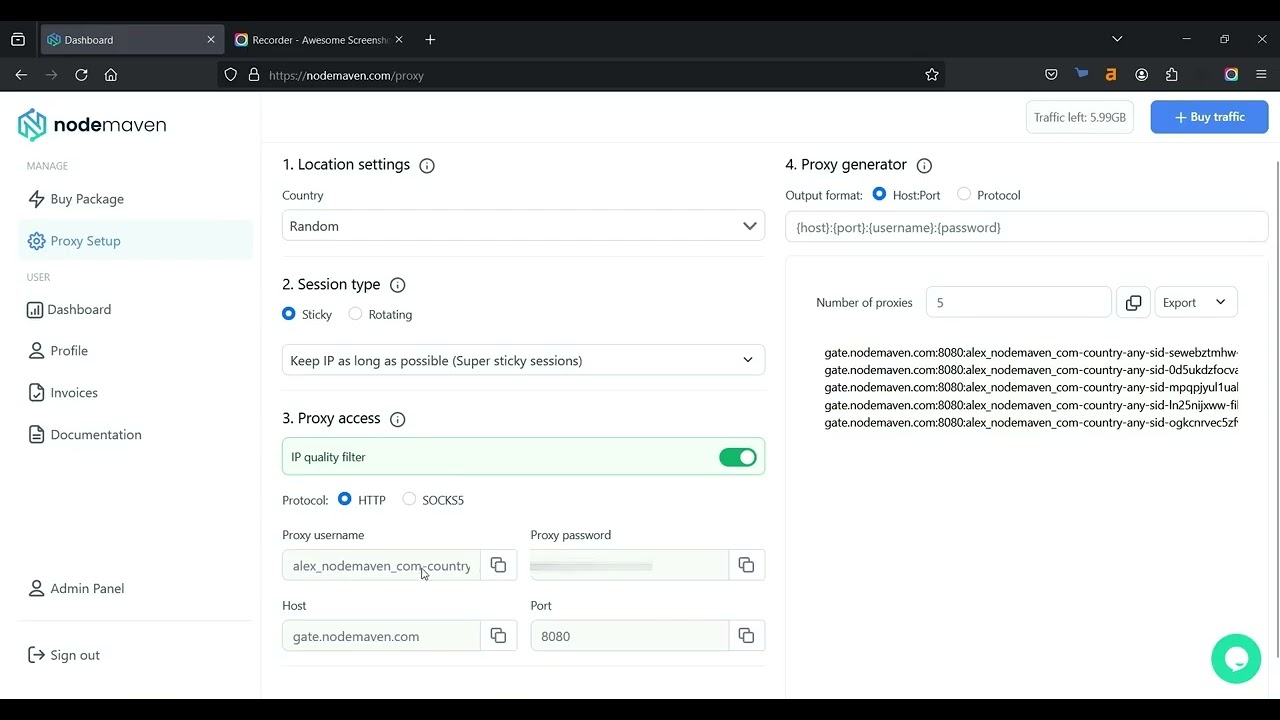Image resolution: width=1280 pixels, height=720 pixels.
Task: Show info for Location settings
Action: [x=427, y=166]
